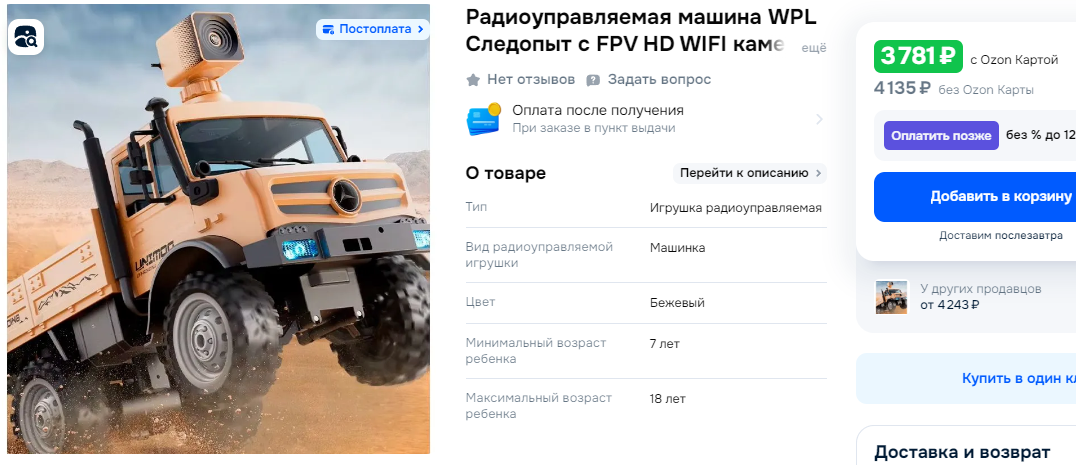Click the question bubble icon near Задать вопрос
Screen dimensions: 1076x465
(x=593, y=80)
